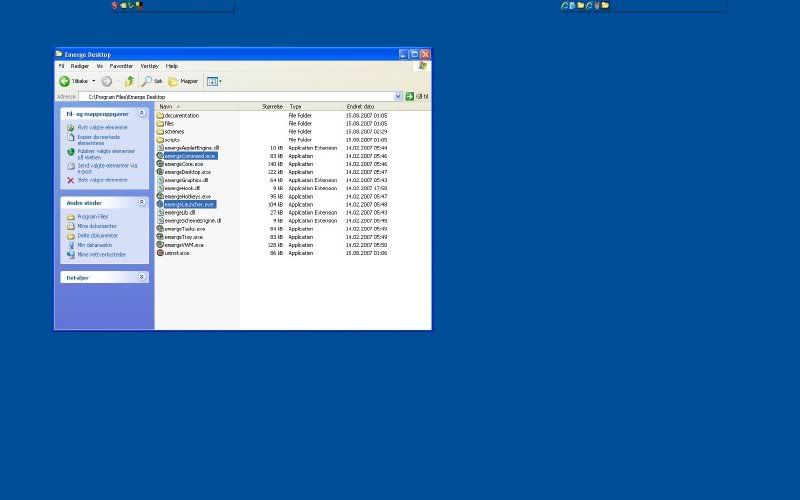Viewport: 800px width, 500px height.
Task: Expand the Detaljer panel
Action: pos(142,277)
